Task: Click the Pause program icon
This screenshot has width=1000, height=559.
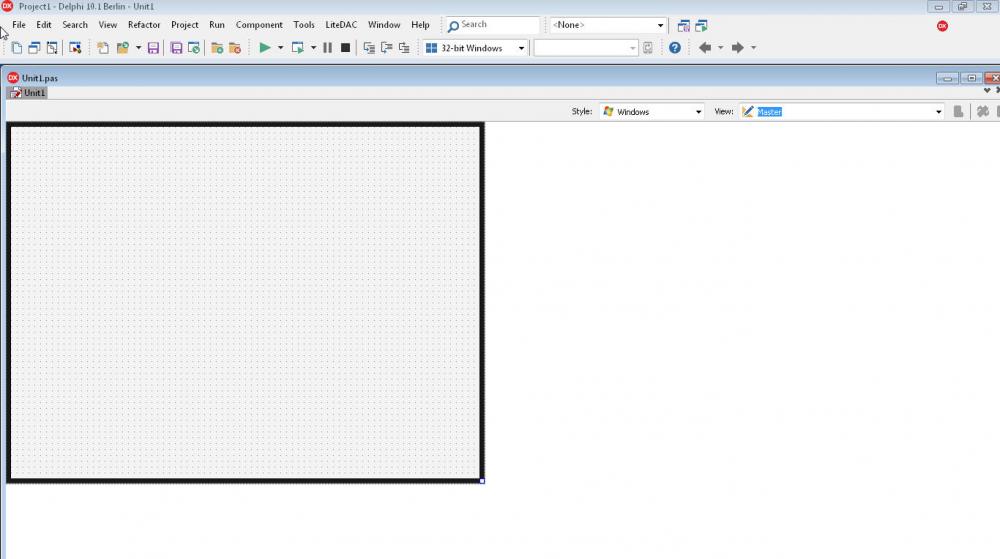Action: click(328, 48)
